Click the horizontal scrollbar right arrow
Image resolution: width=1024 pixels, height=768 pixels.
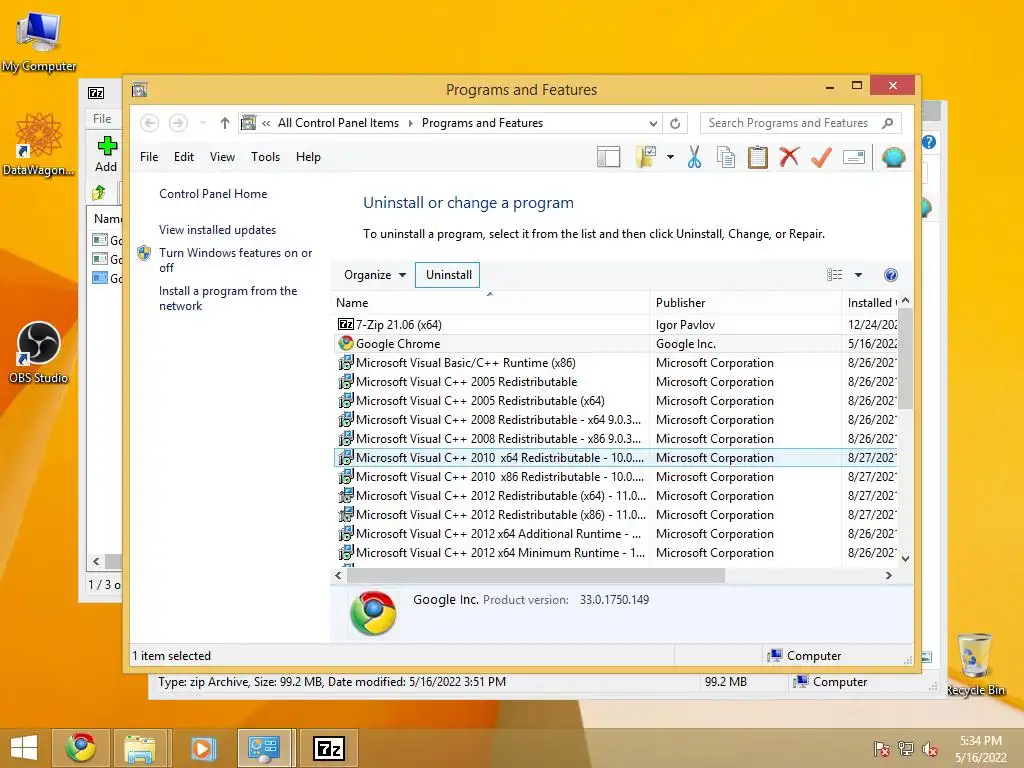coord(888,575)
